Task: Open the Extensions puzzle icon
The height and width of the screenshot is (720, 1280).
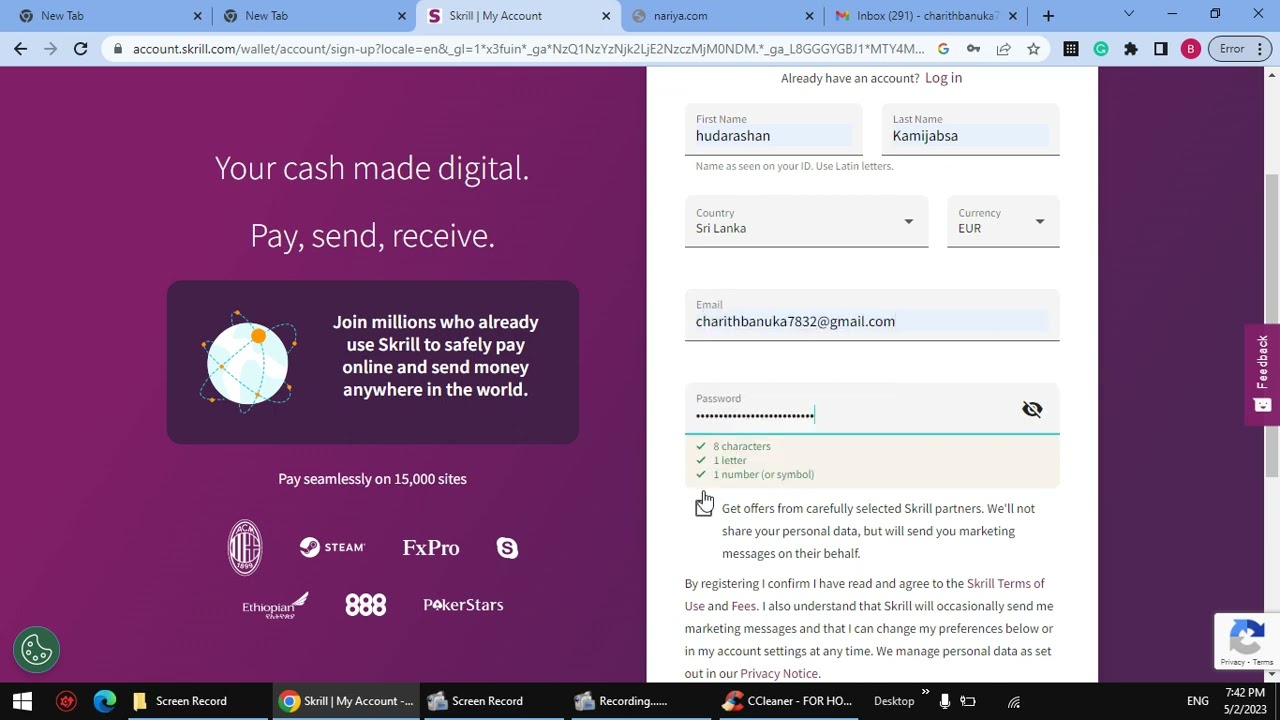Action: pyautogui.click(x=1131, y=49)
